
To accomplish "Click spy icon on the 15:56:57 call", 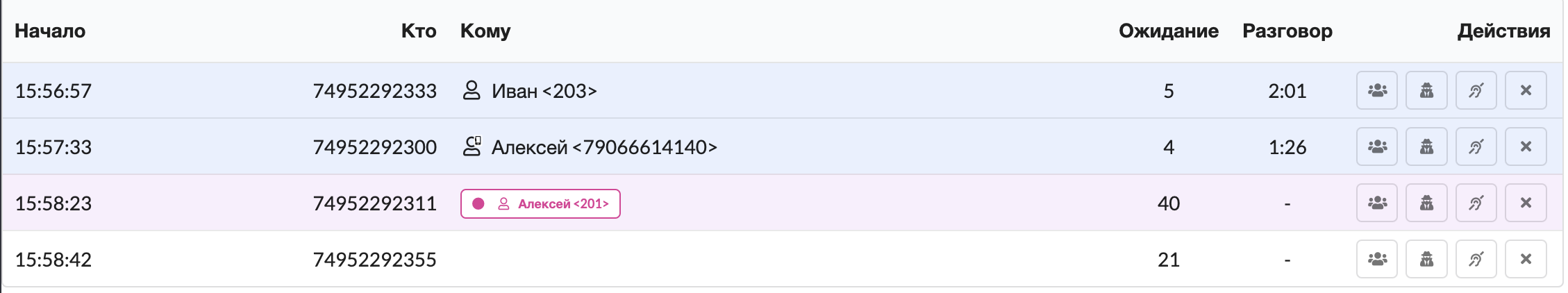I will pyautogui.click(x=1426, y=91).
